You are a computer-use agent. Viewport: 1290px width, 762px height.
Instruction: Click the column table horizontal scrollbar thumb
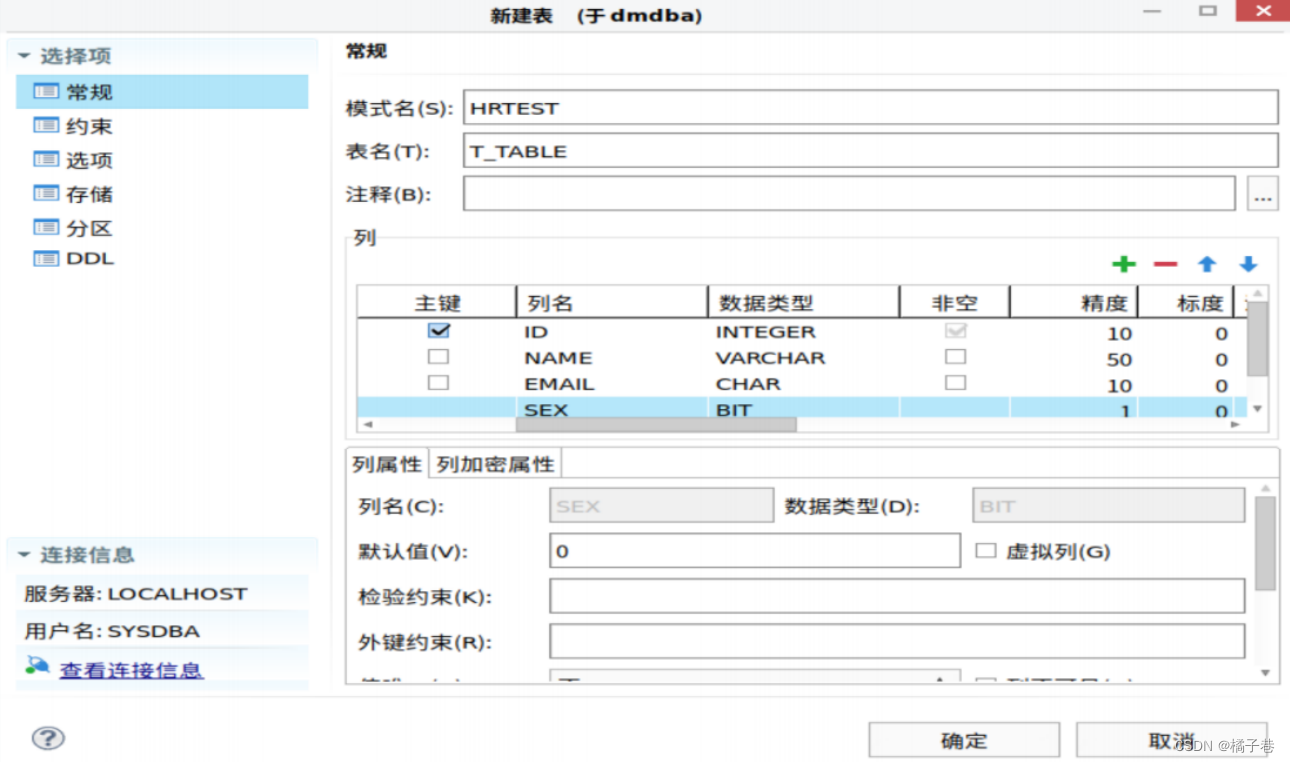[656, 424]
